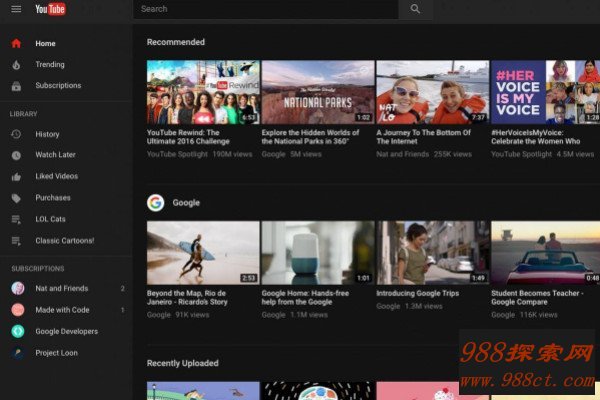Click the Purchases tag icon

16,198
